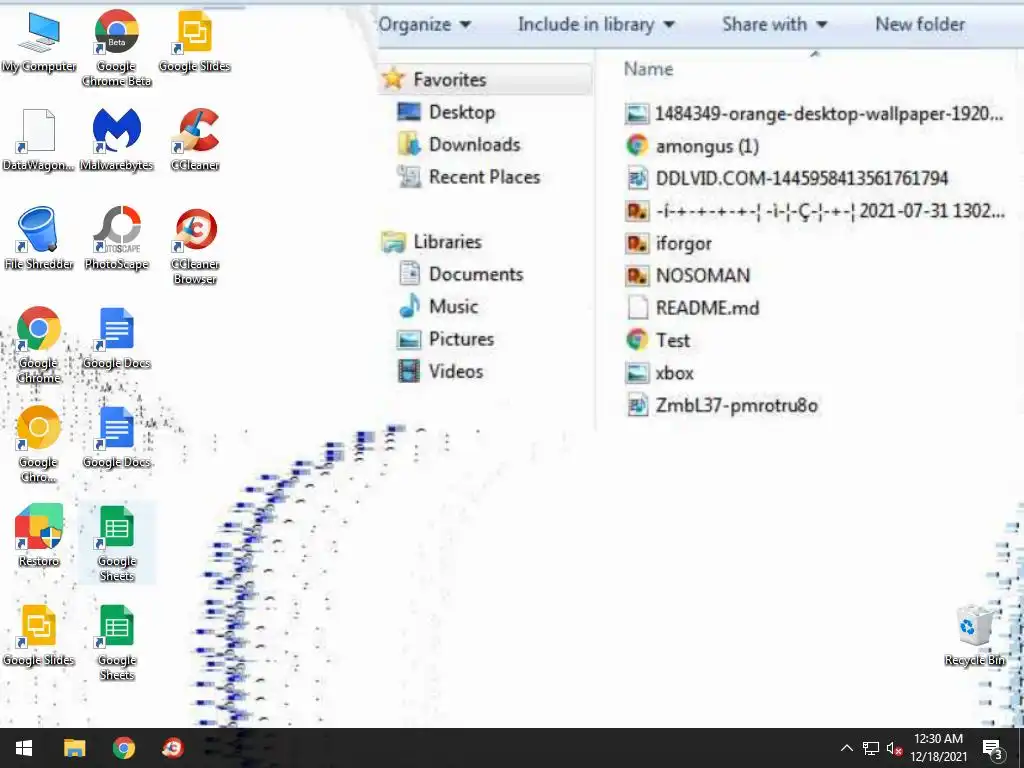Launch the Restoro desktop shortcut

coord(39,536)
